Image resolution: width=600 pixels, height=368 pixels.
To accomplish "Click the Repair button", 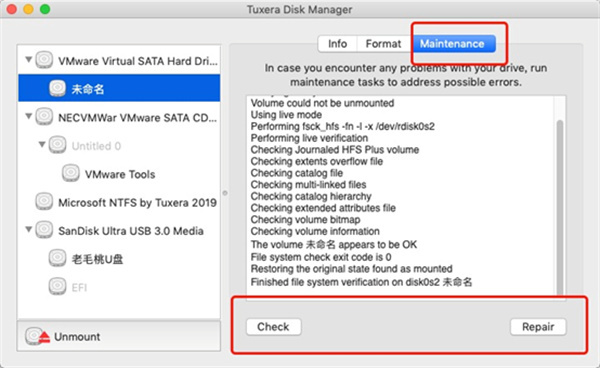I will point(538,327).
